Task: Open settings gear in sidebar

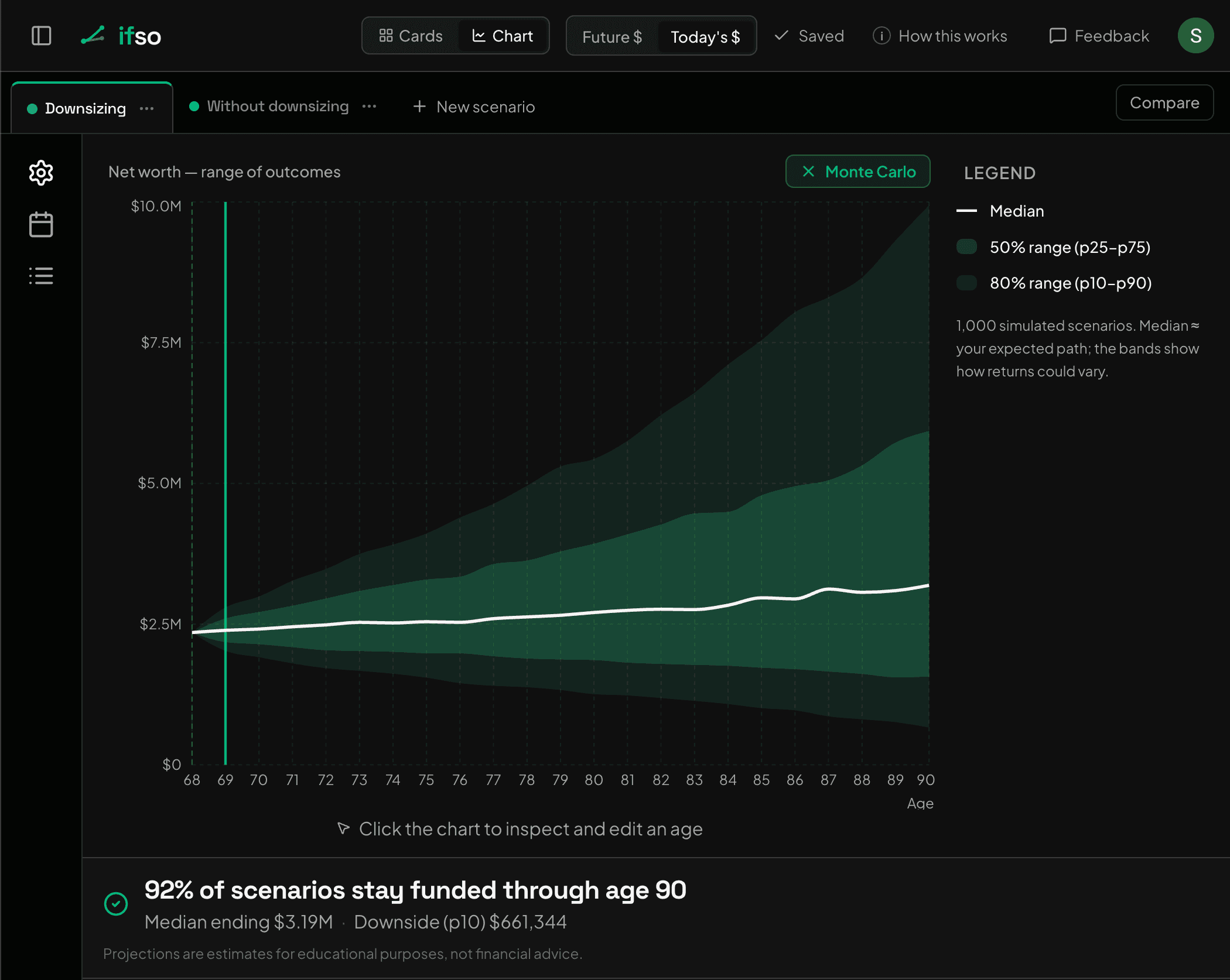Action: pyautogui.click(x=41, y=173)
